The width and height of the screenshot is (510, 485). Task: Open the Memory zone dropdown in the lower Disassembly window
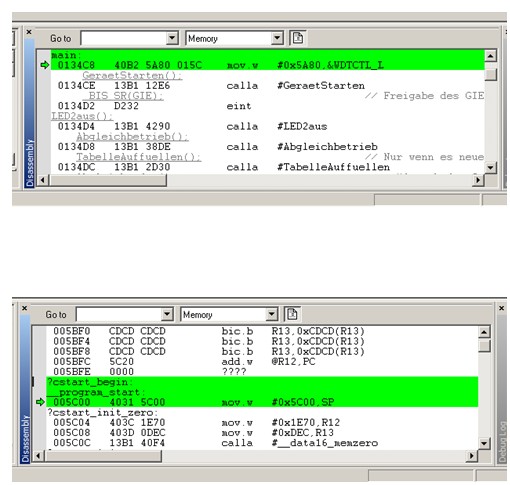[x=272, y=314]
